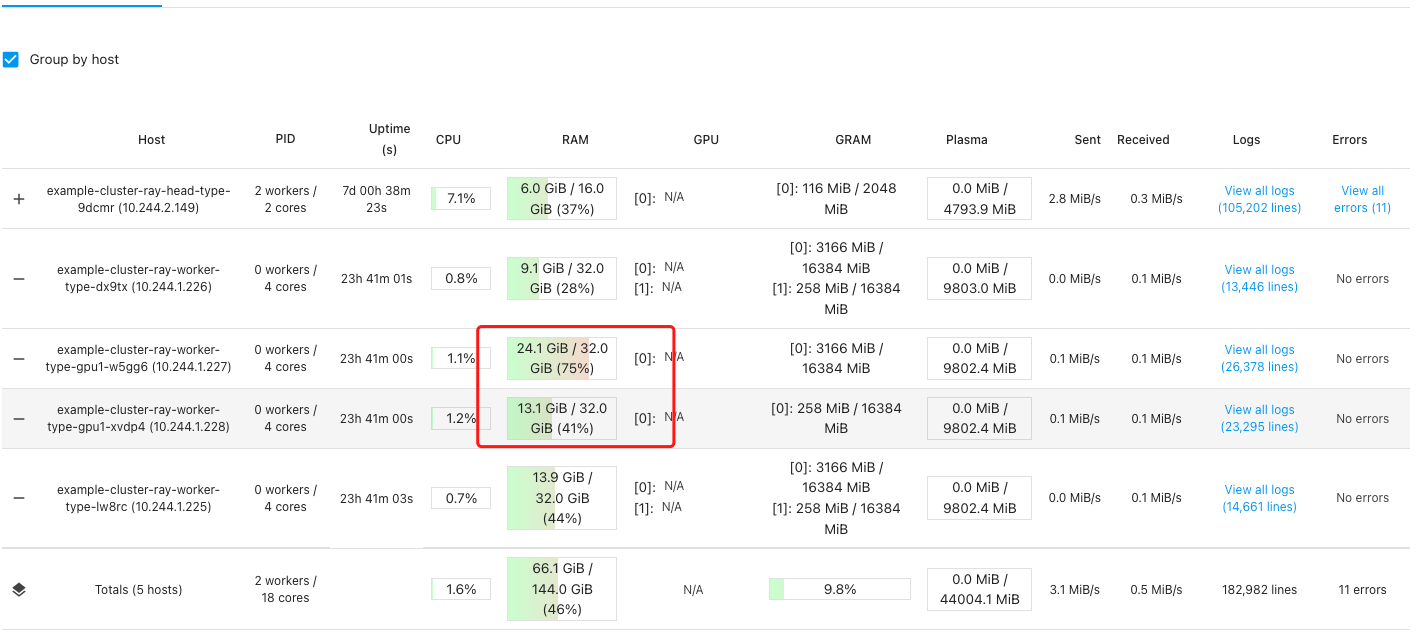Image resolution: width=1423 pixels, height=635 pixels.
Task: Click the GRAM column header
Action: (853, 140)
